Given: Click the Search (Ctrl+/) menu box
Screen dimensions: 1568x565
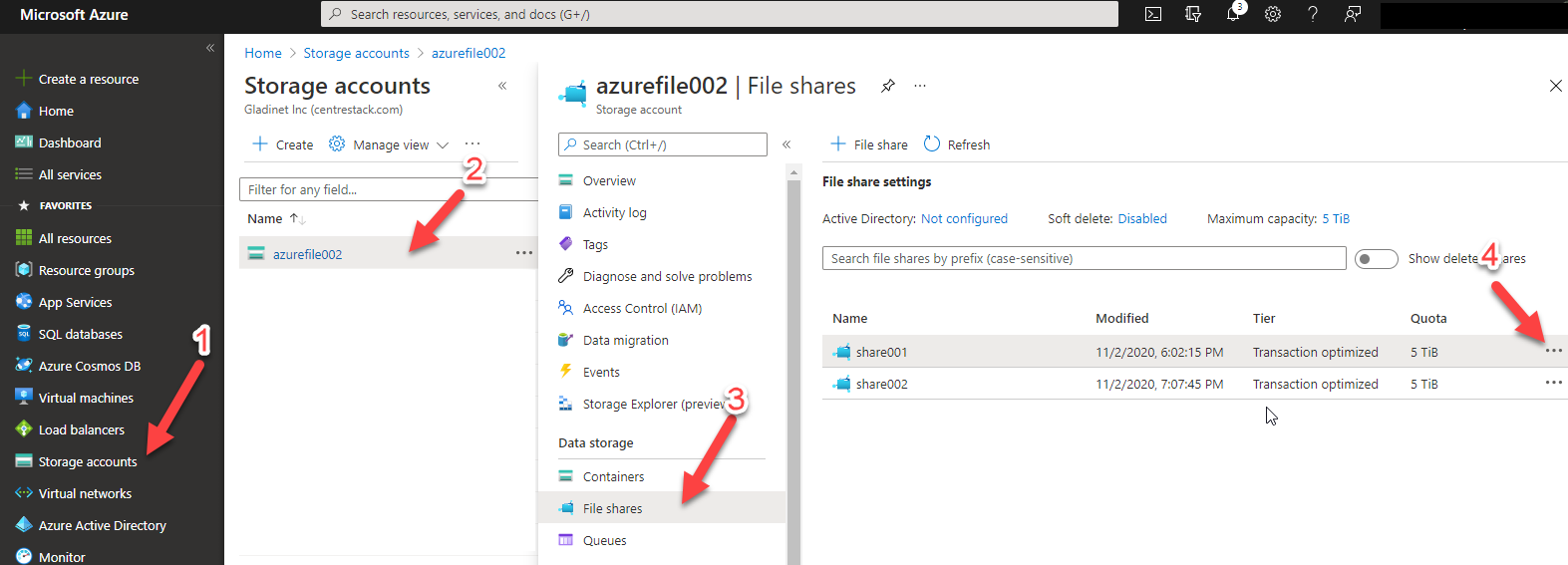Looking at the screenshot, I should pyautogui.click(x=663, y=144).
